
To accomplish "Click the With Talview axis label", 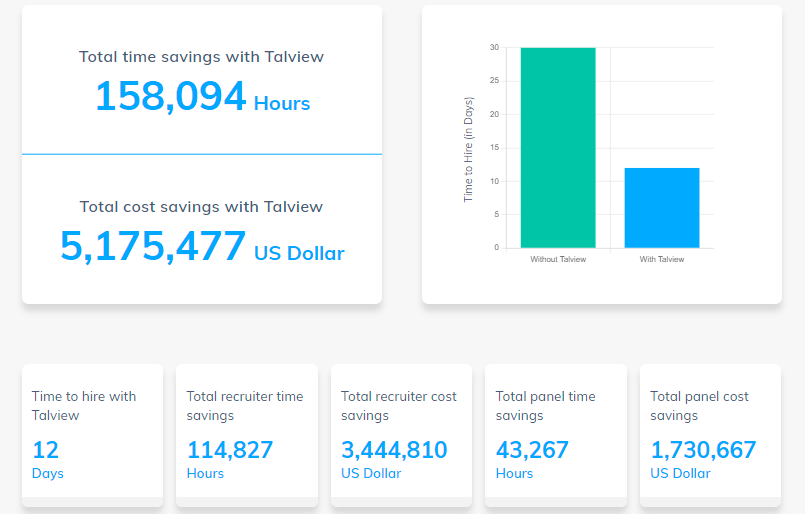I will (662, 259).
